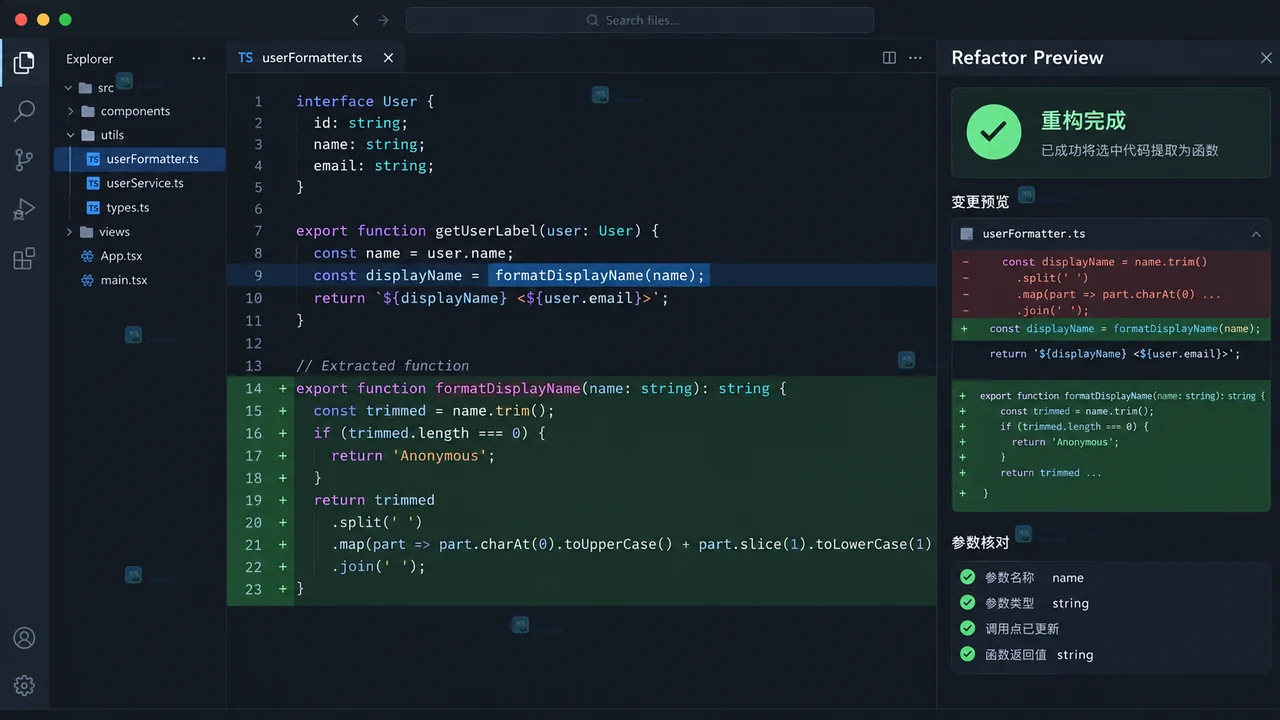Click the '.map(part =>' line 21
The height and width of the screenshot is (720, 1280).
click(631, 545)
